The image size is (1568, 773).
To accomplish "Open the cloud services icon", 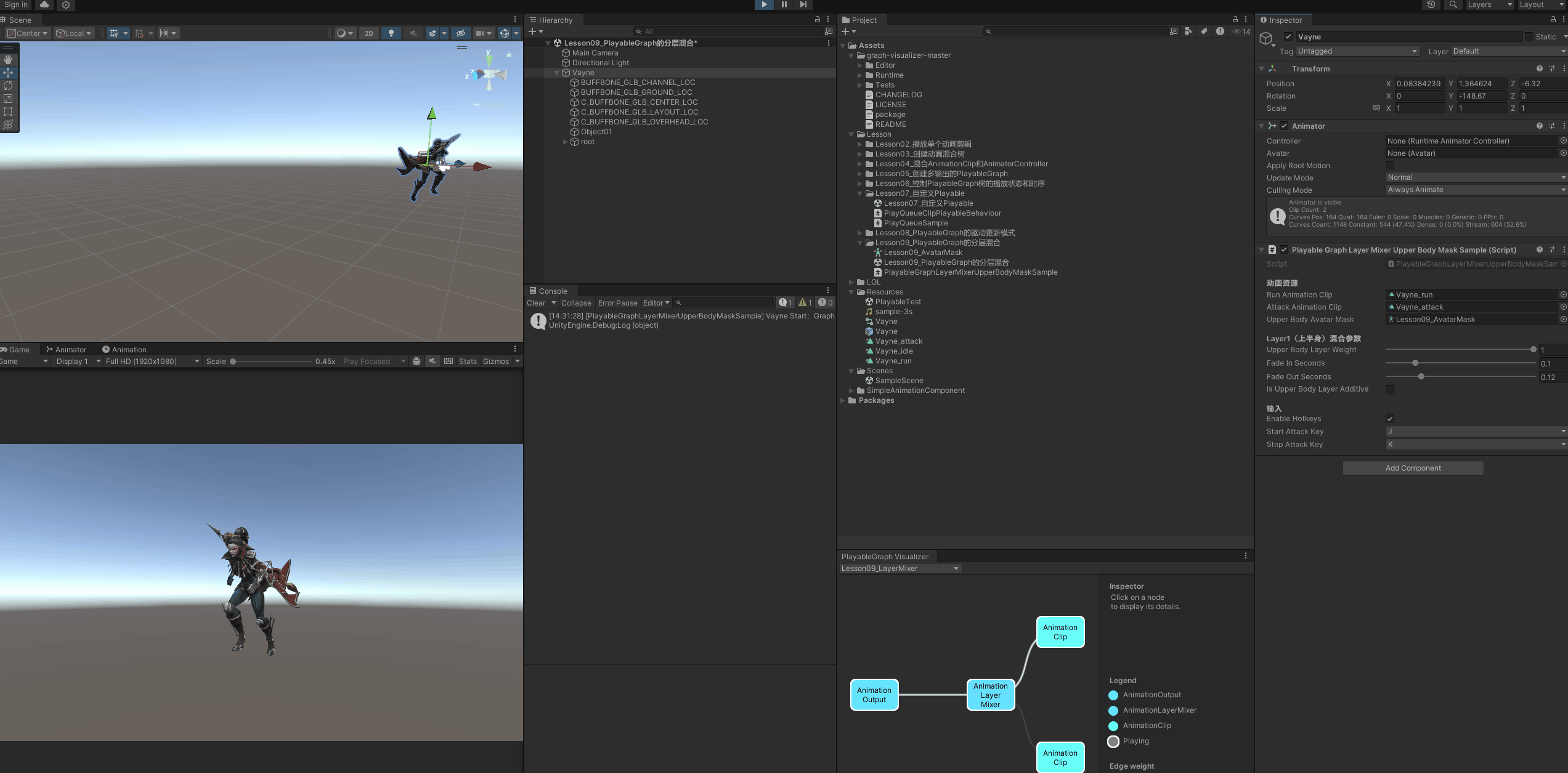I will point(44,4).
